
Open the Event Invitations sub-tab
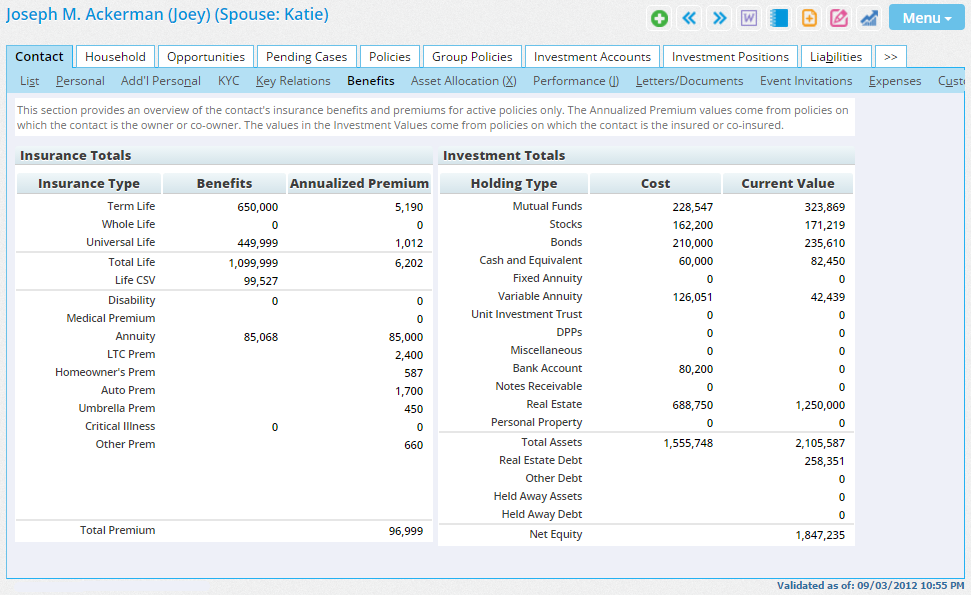(805, 81)
